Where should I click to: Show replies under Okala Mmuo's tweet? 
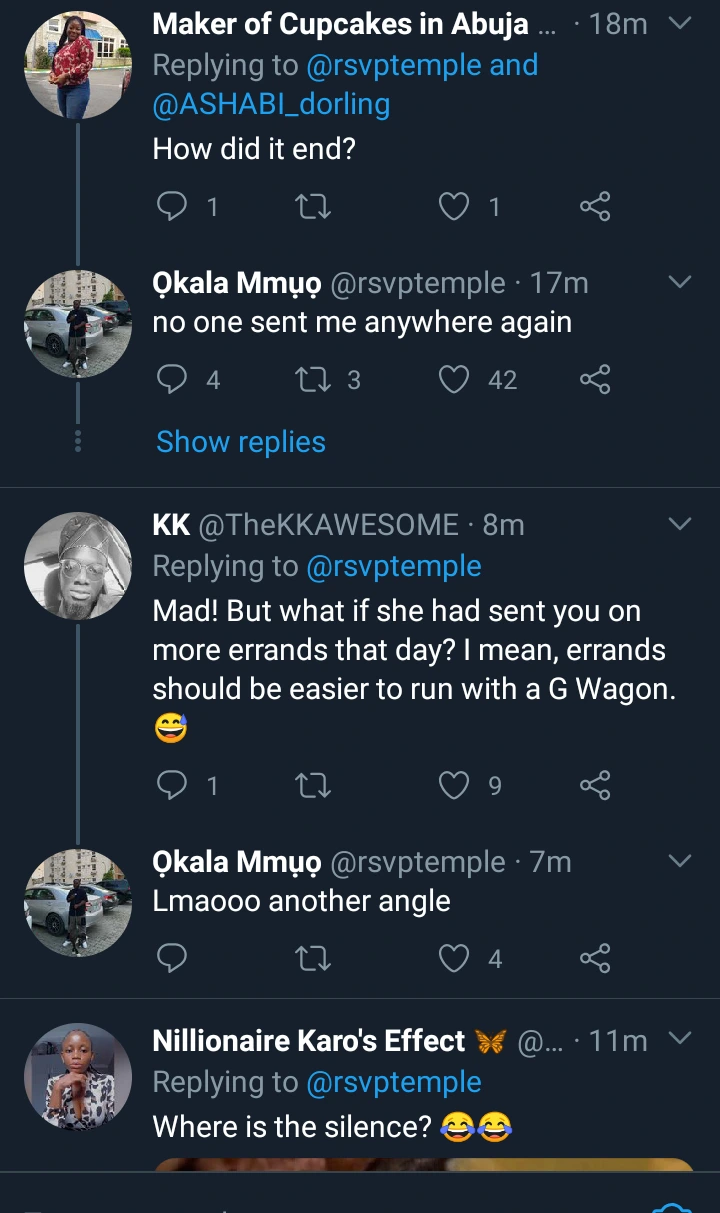[241, 442]
